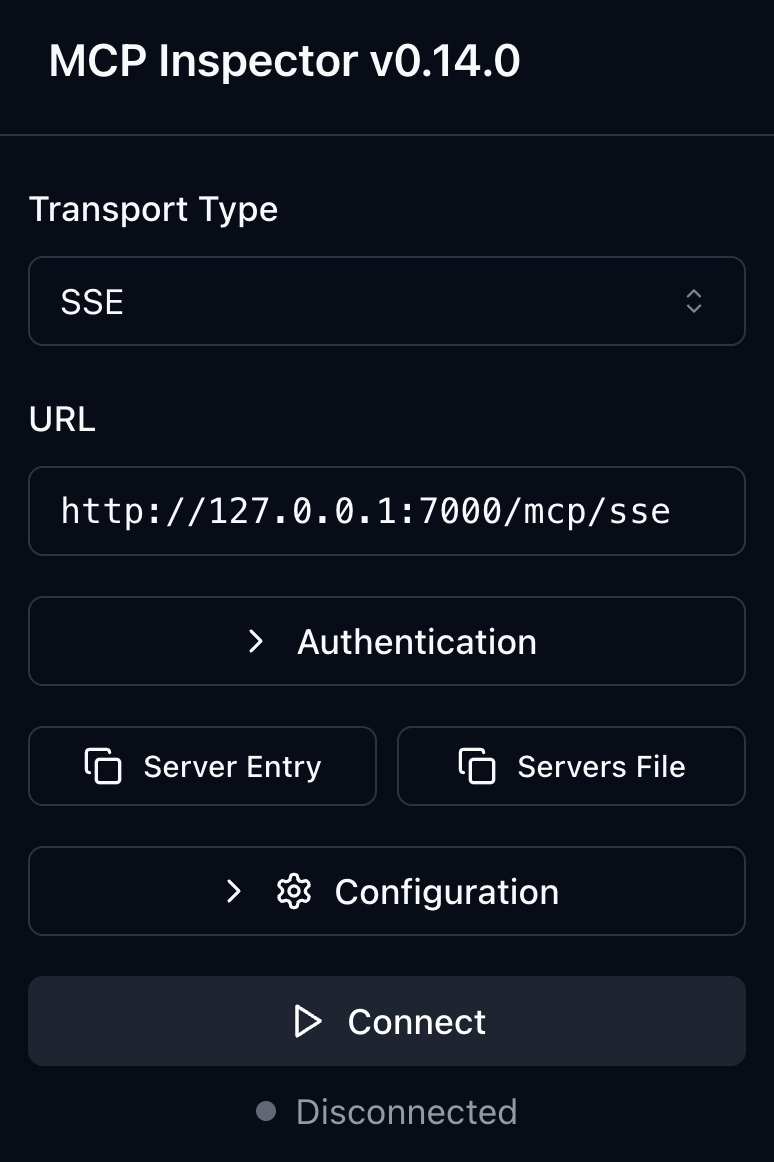The image size is (774, 1162).
Task: Click the Disconnected status text
Action: click(x=406, y=1111)
